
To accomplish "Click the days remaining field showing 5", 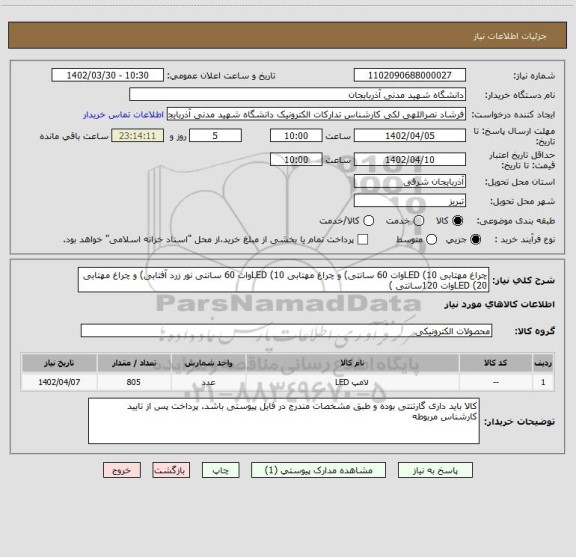I will [215, 136].
